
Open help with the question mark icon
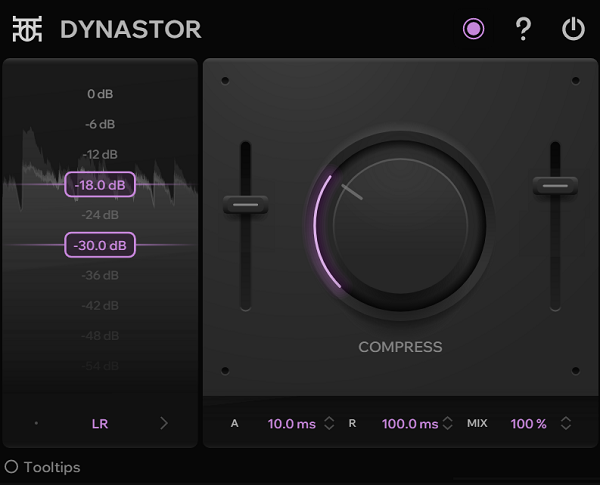[x=523, y=29]
